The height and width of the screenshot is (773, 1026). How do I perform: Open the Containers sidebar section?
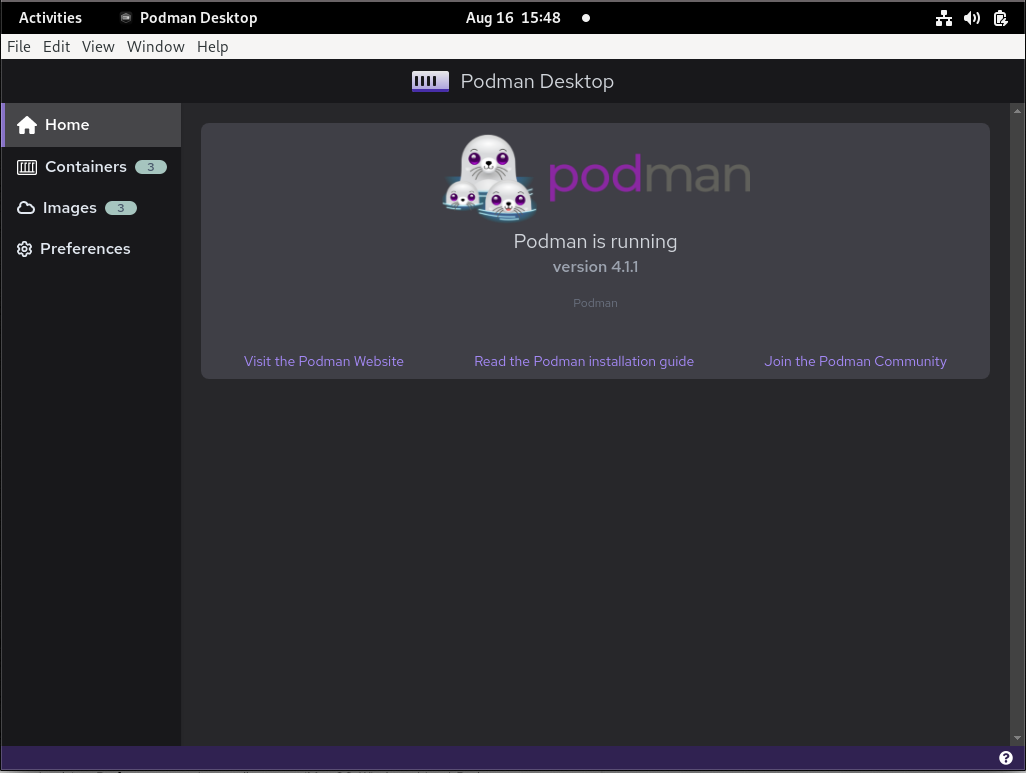point(92,167)
